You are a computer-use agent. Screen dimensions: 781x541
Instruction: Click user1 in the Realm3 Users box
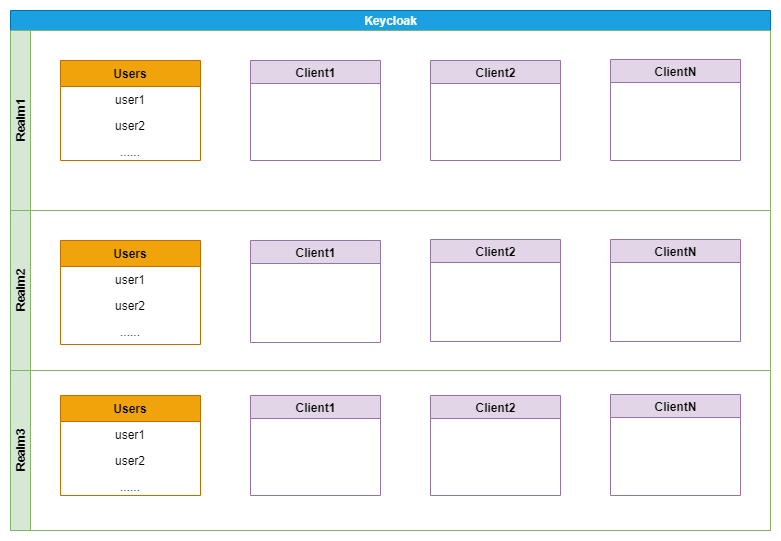coord(130,434)
